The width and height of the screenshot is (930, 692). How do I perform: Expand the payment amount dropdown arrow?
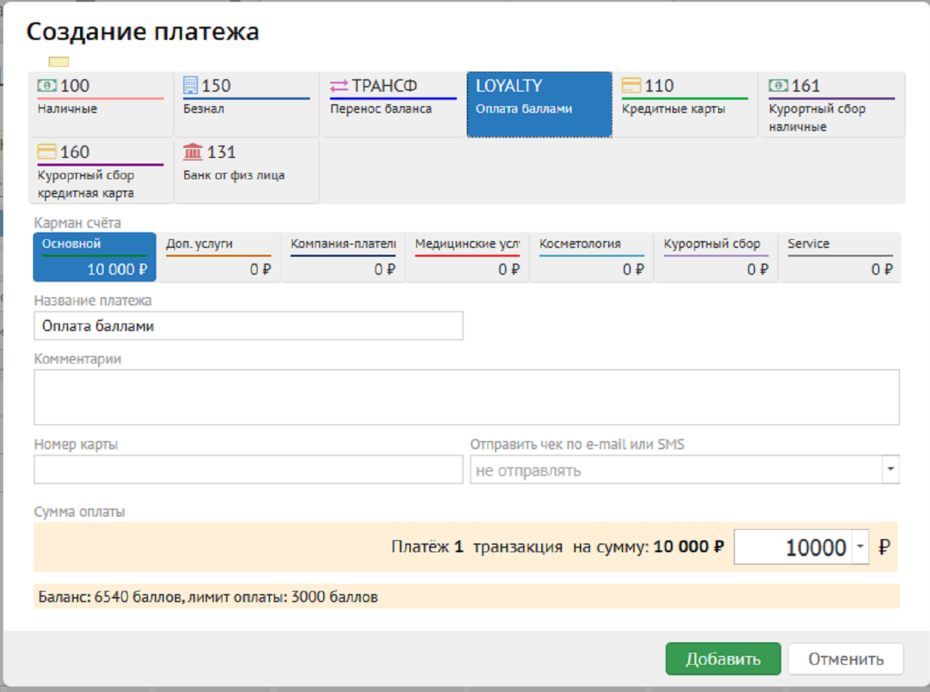point(860,548)
